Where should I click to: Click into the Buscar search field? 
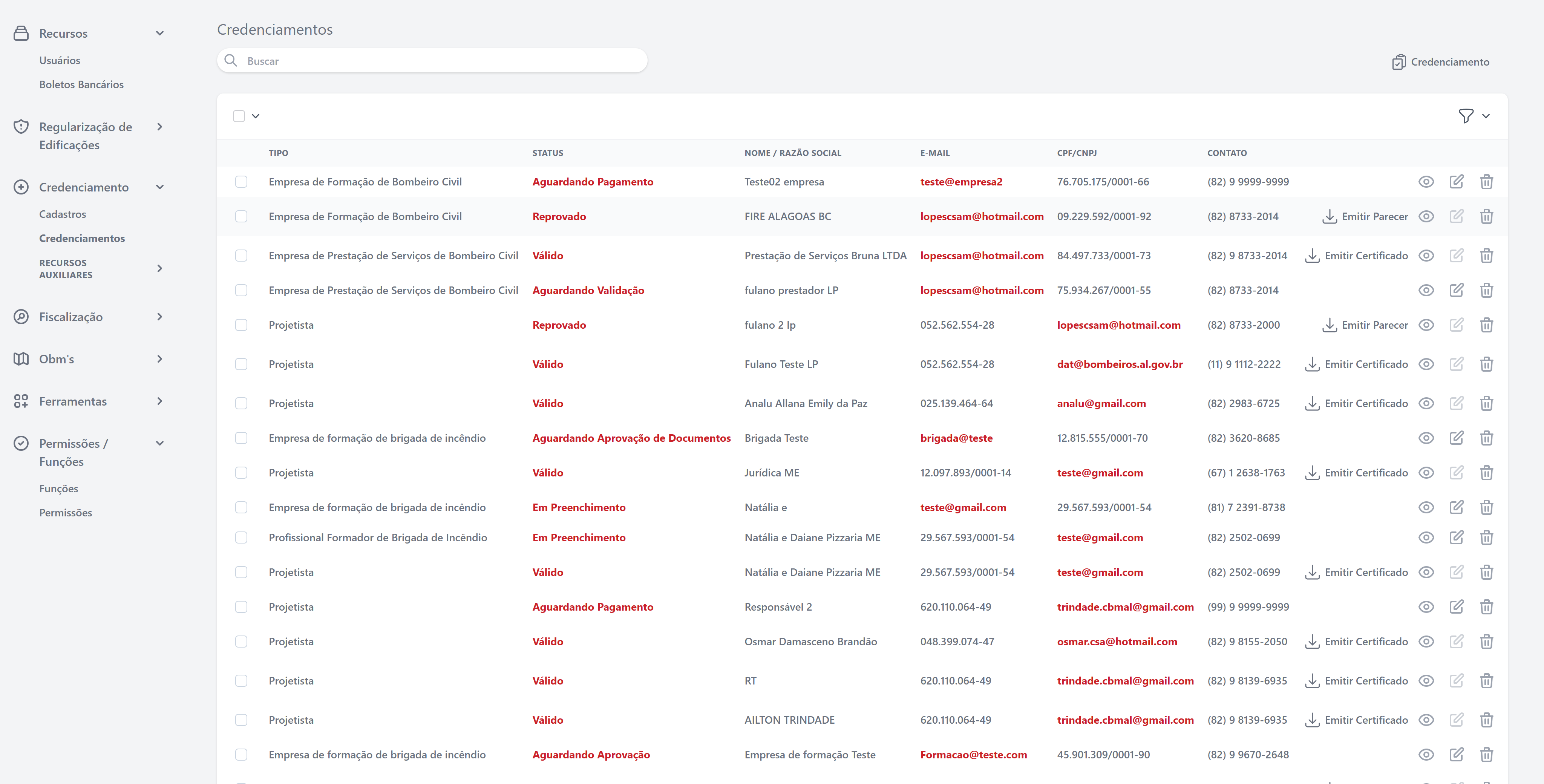[x=432, y=61]
